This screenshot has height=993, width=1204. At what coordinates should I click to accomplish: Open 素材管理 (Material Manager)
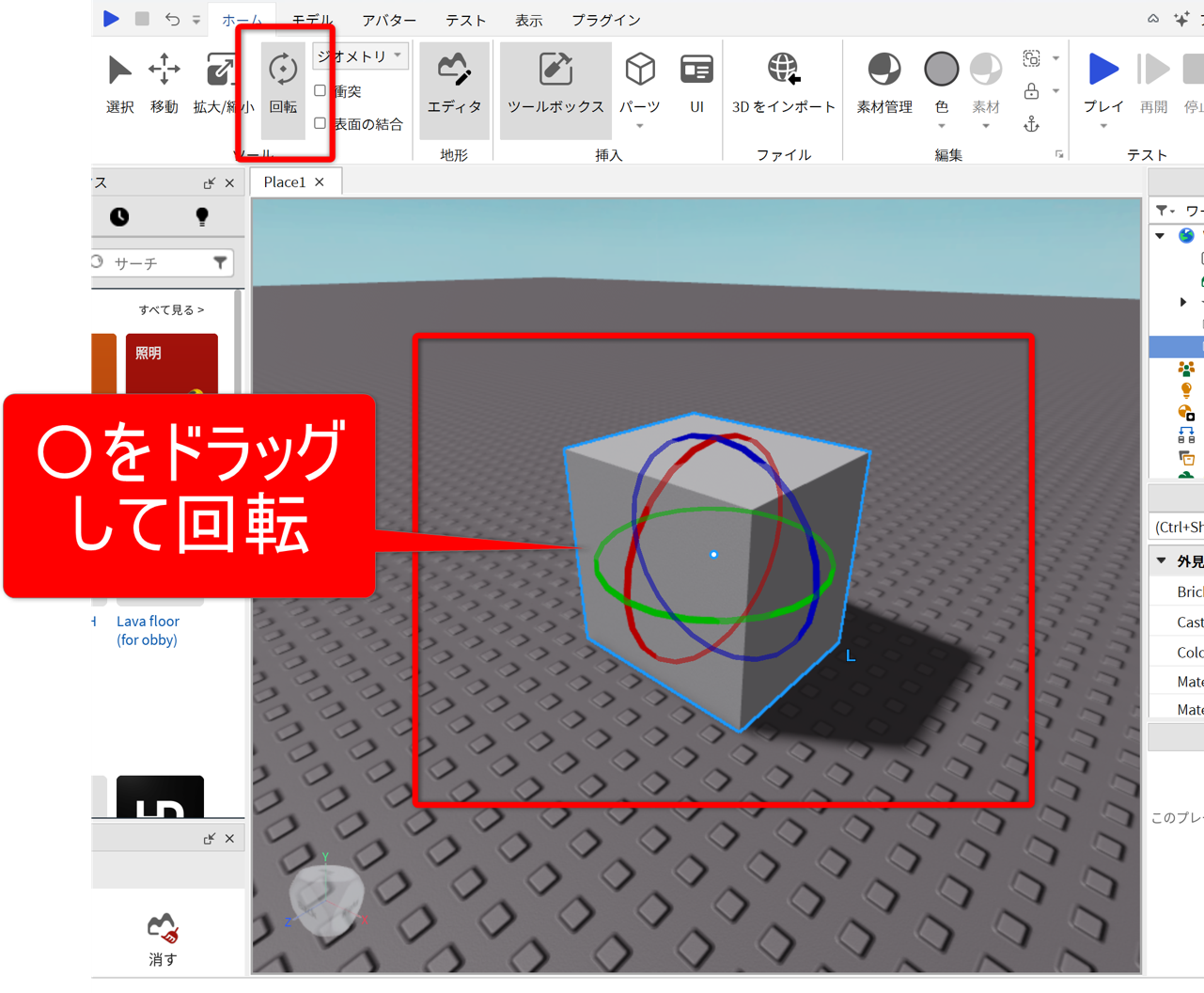tap(883, 83)
